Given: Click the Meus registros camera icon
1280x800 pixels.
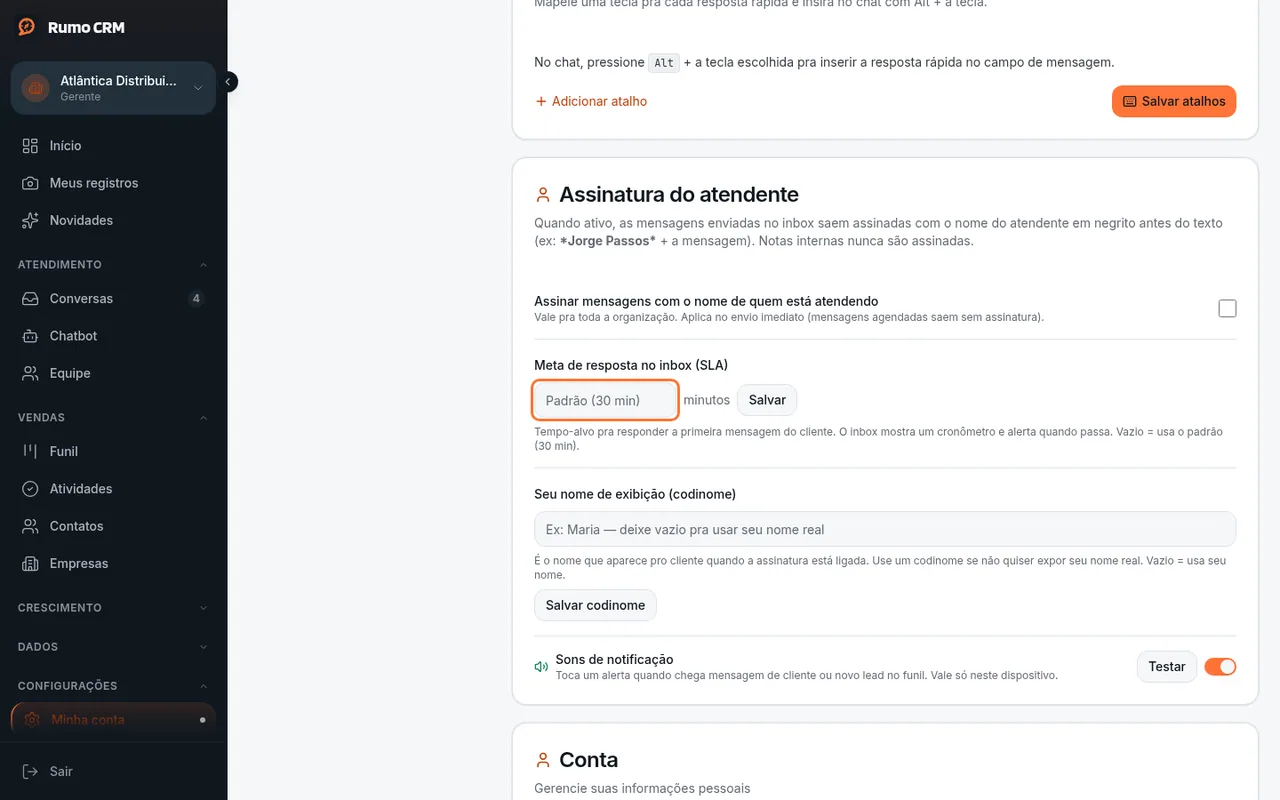Looking at the screenshot, I should 31,183.
